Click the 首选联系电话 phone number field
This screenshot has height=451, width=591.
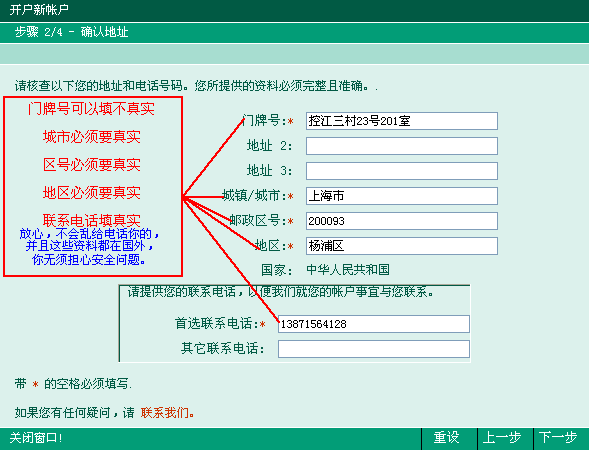374,324
